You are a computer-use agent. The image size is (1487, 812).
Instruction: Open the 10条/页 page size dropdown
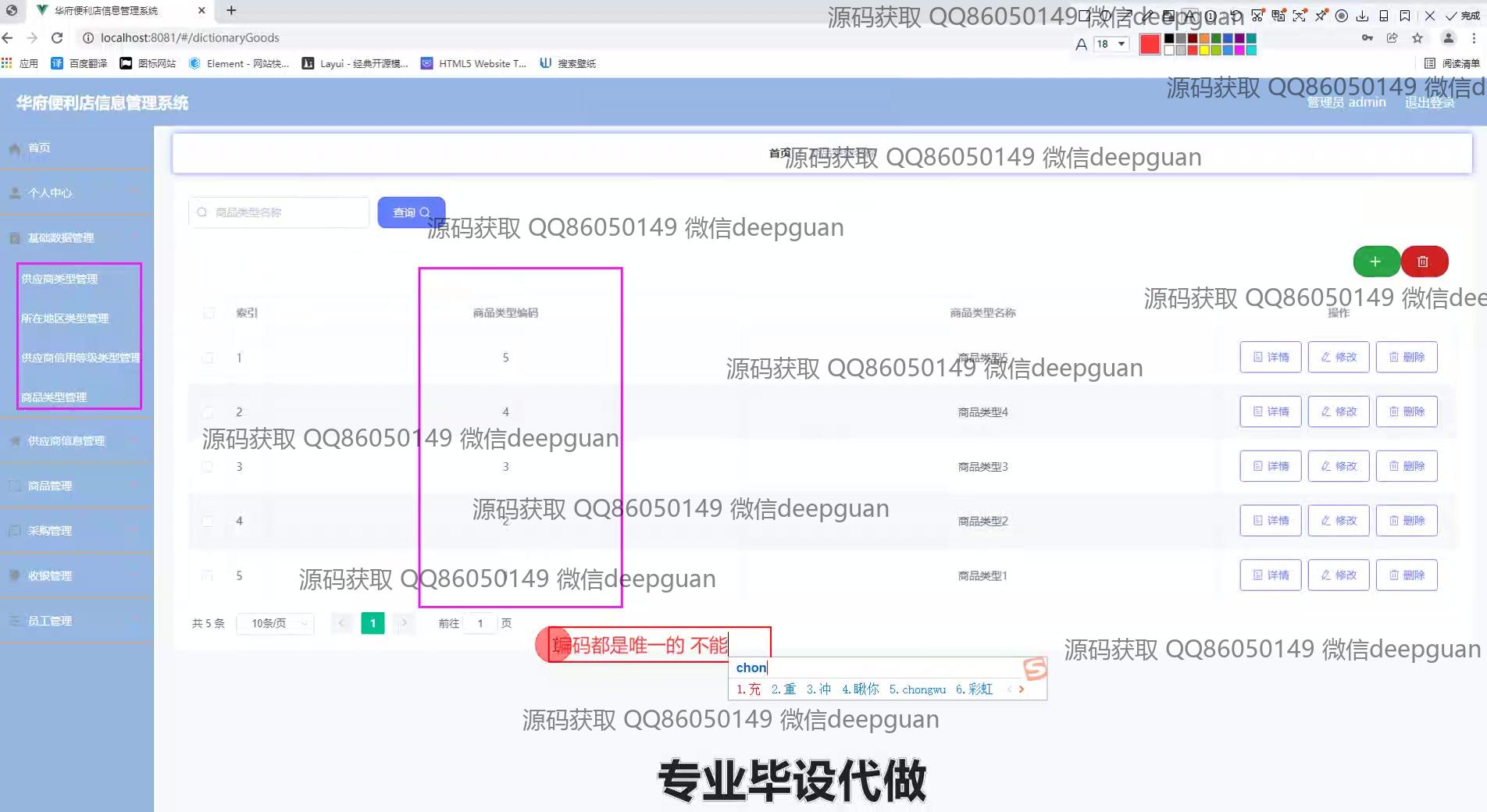click(276, 623)
